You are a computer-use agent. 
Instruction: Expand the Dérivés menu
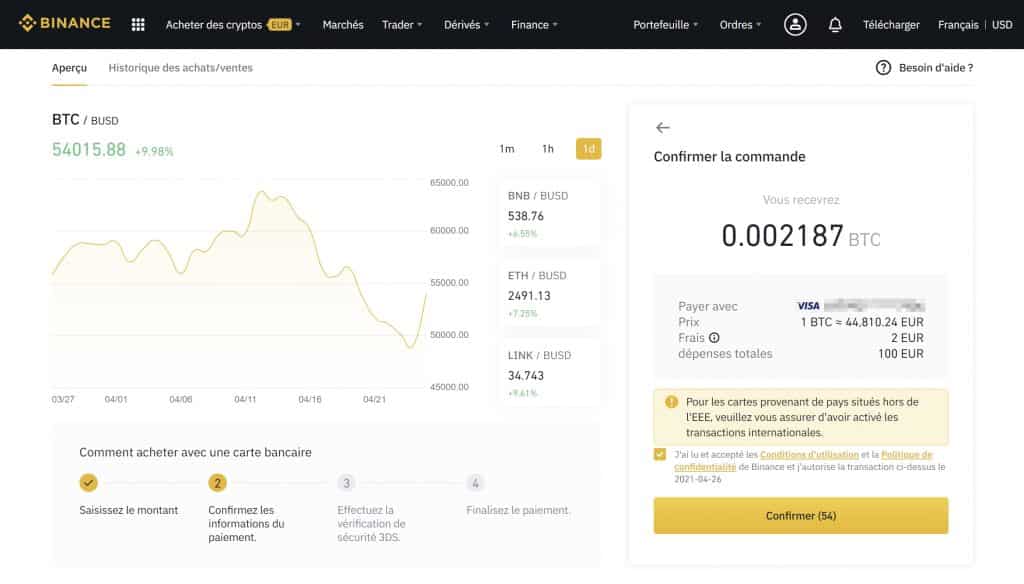point(463,24)
